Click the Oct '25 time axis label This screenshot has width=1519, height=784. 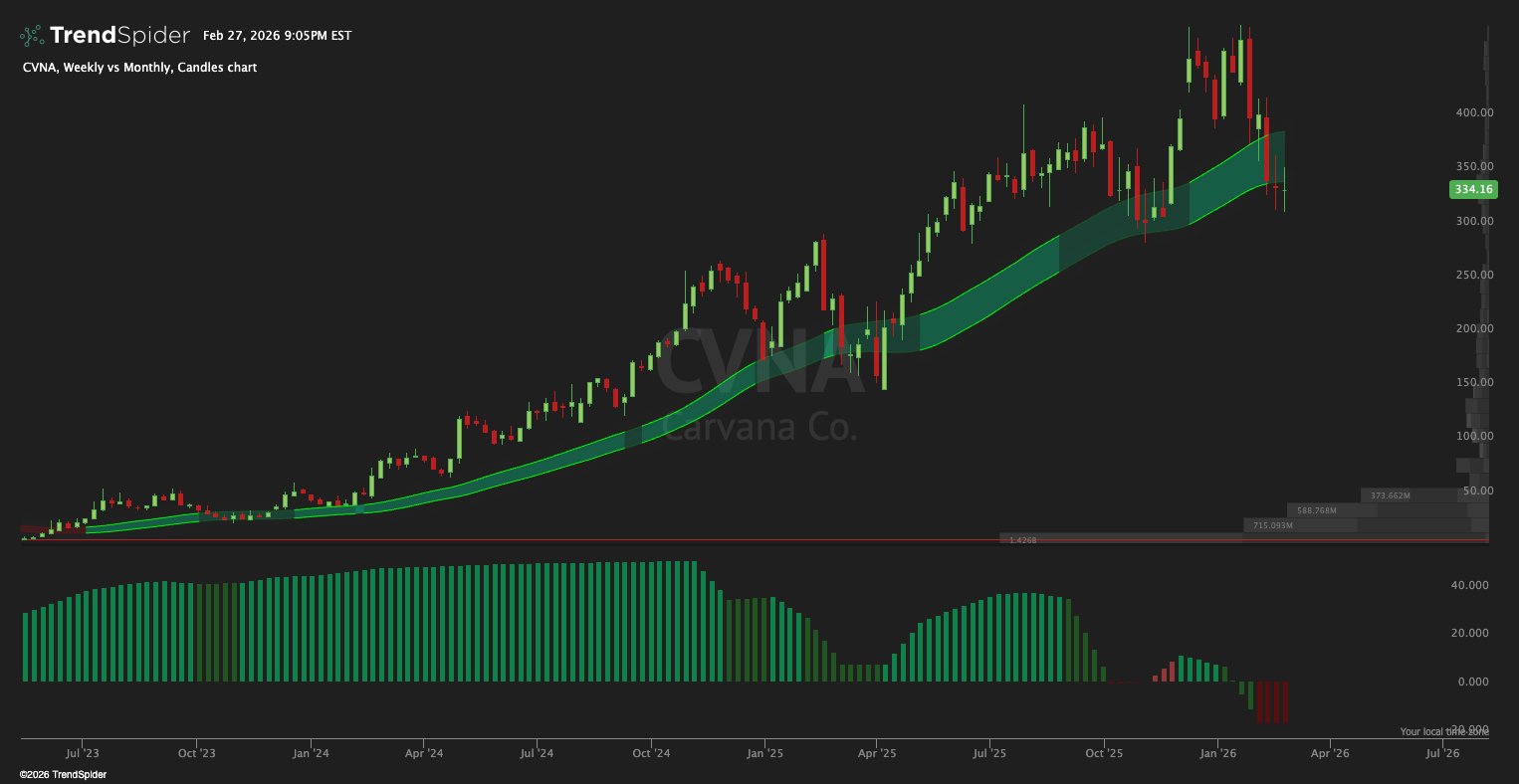click(1104, 754)
